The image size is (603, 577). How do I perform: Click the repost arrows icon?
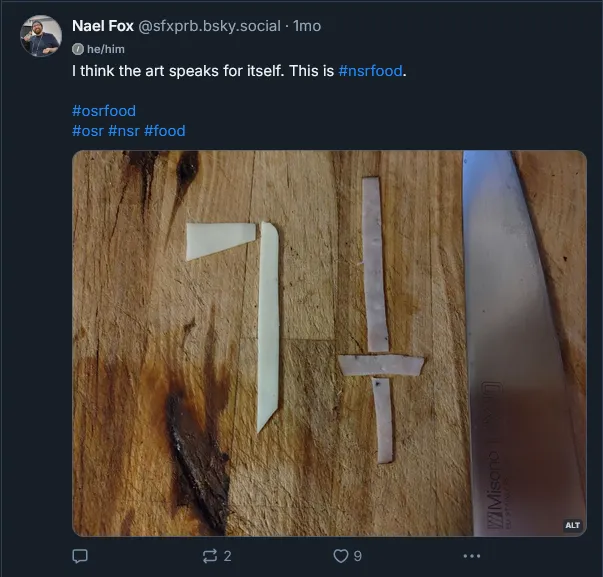tap(209, 556)
